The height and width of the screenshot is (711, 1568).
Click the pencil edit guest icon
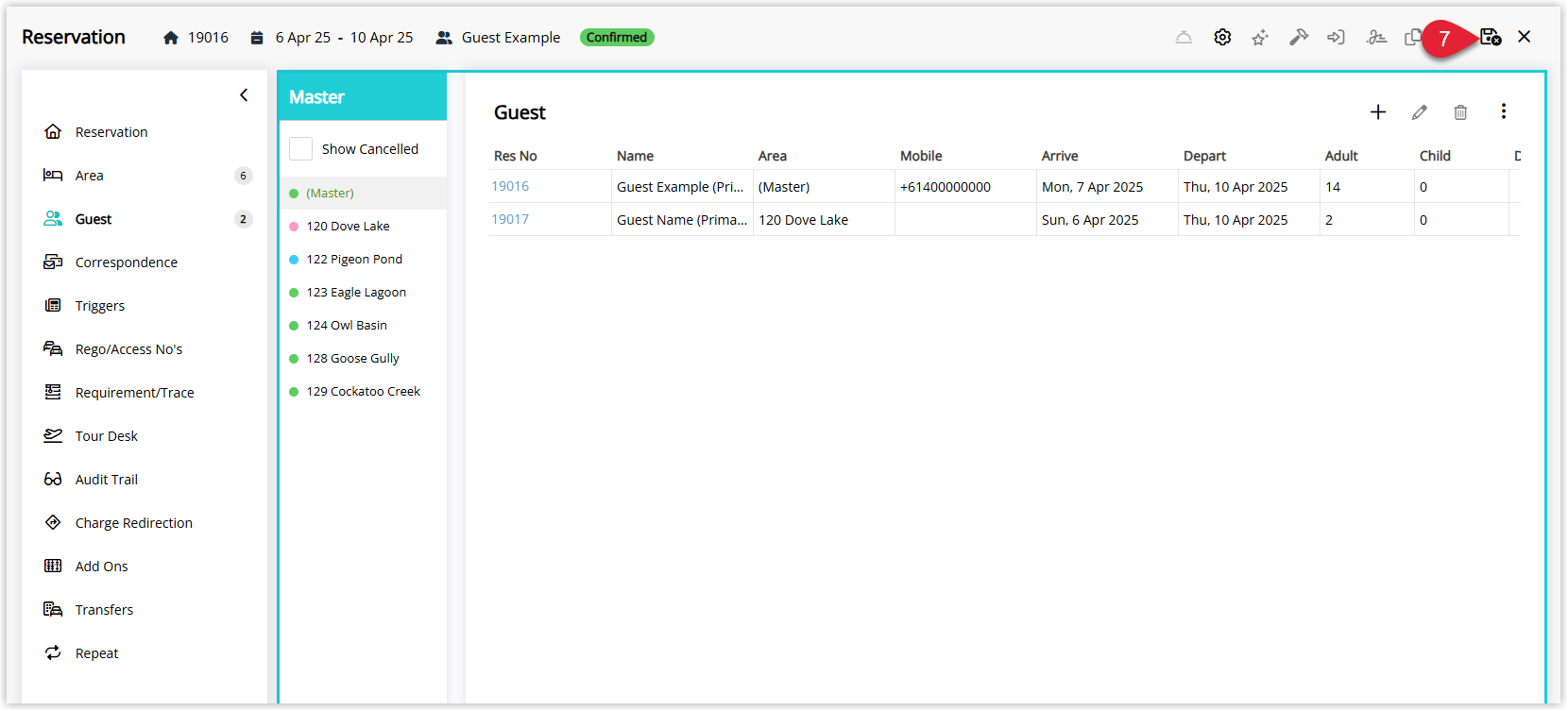[1420, 112]
